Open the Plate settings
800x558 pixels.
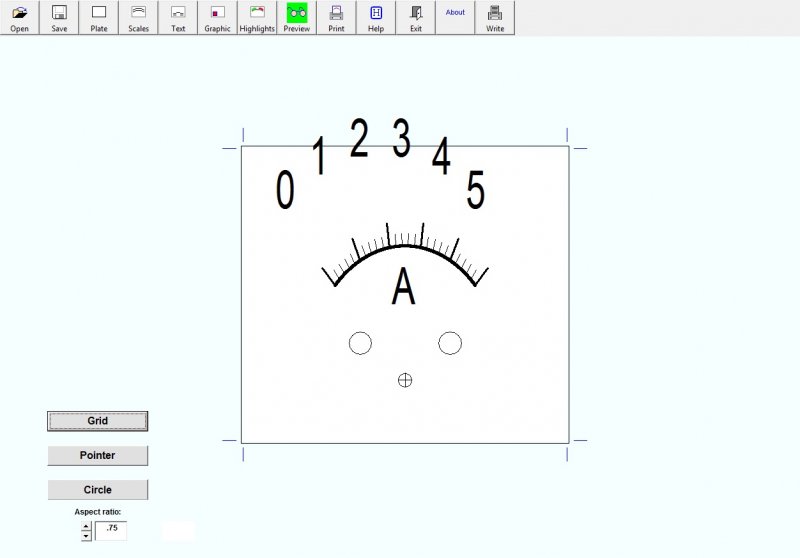[98, 18]
